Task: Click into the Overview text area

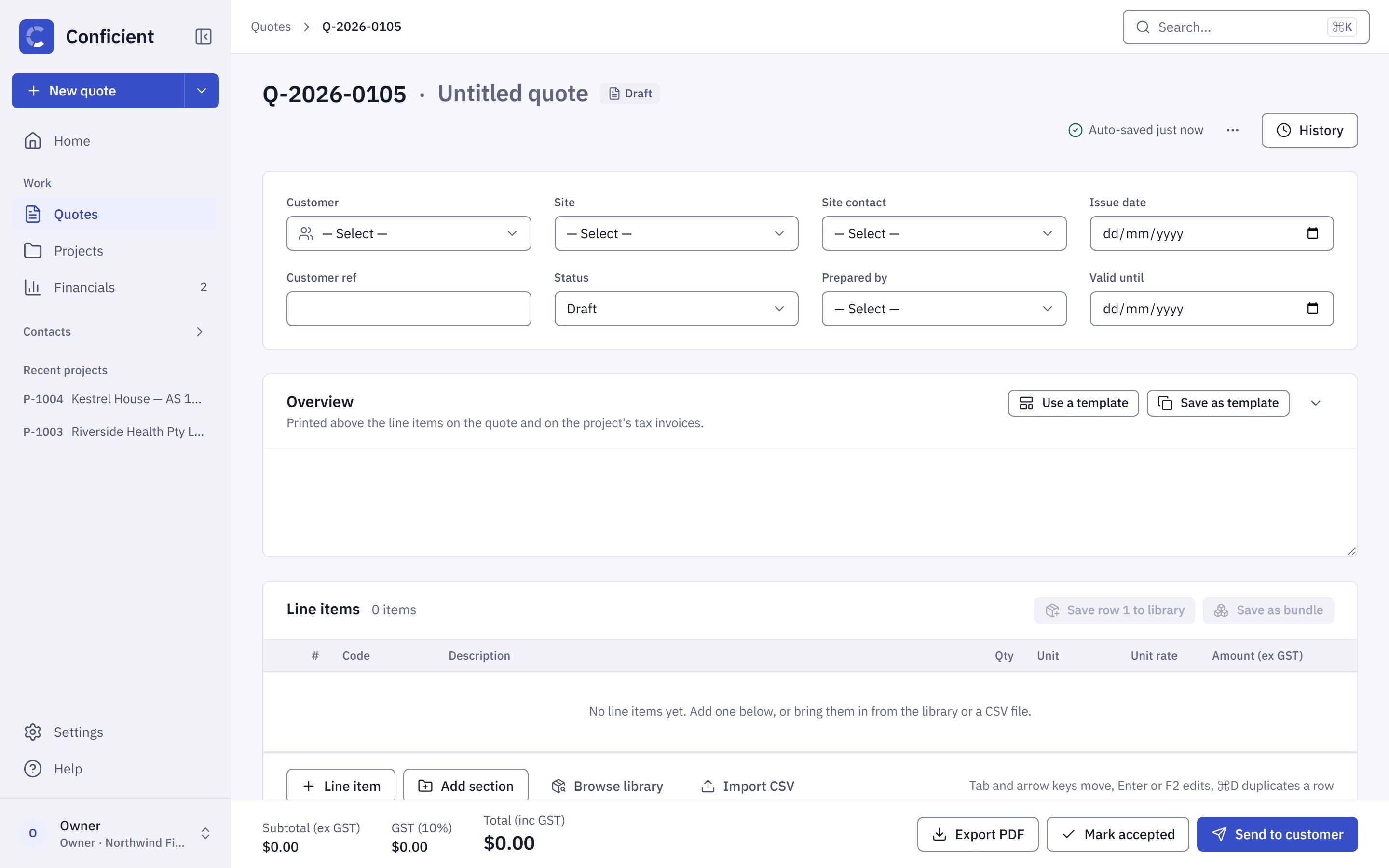Action: click(810, 502)
